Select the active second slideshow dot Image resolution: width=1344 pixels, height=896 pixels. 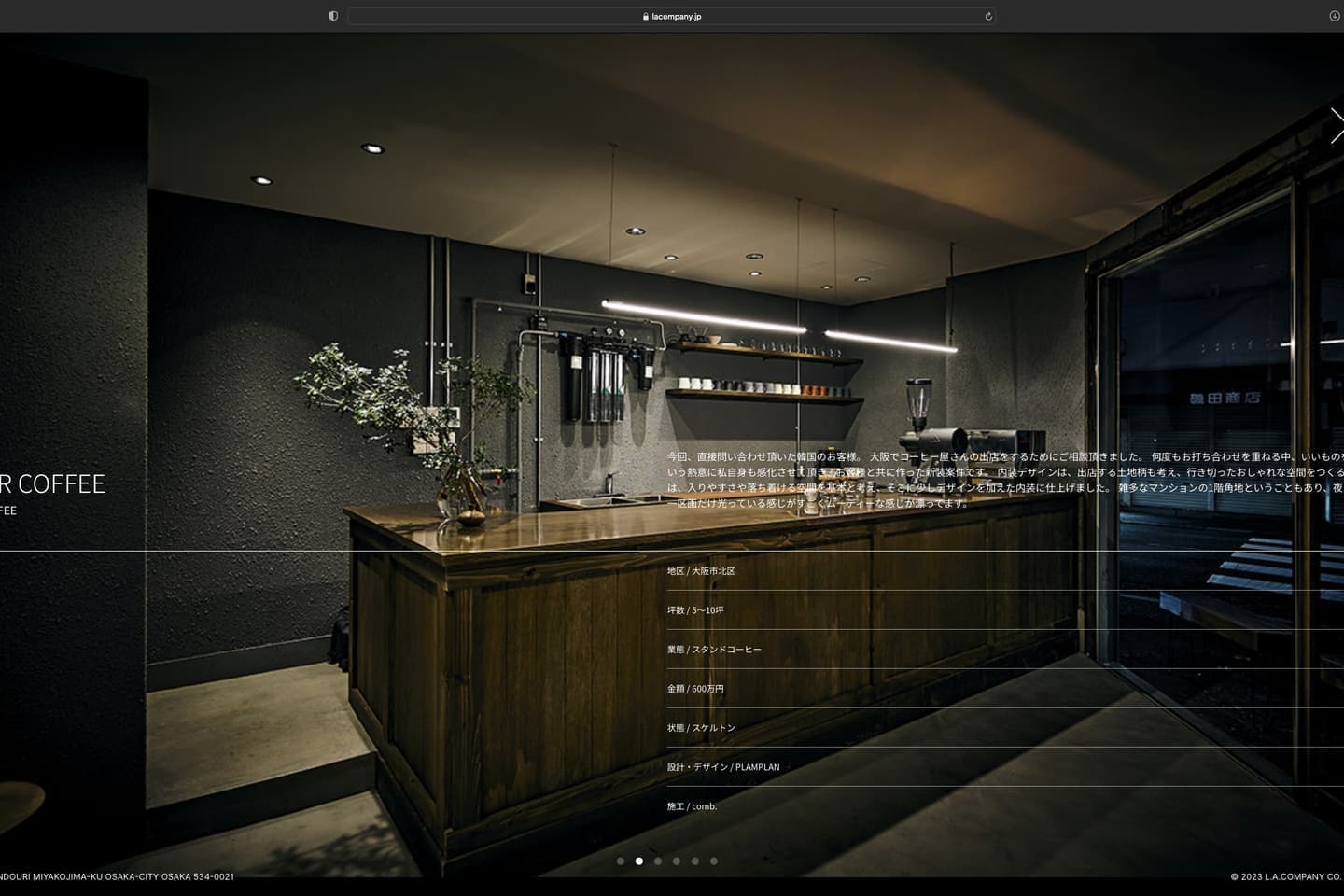coord(639,861)
